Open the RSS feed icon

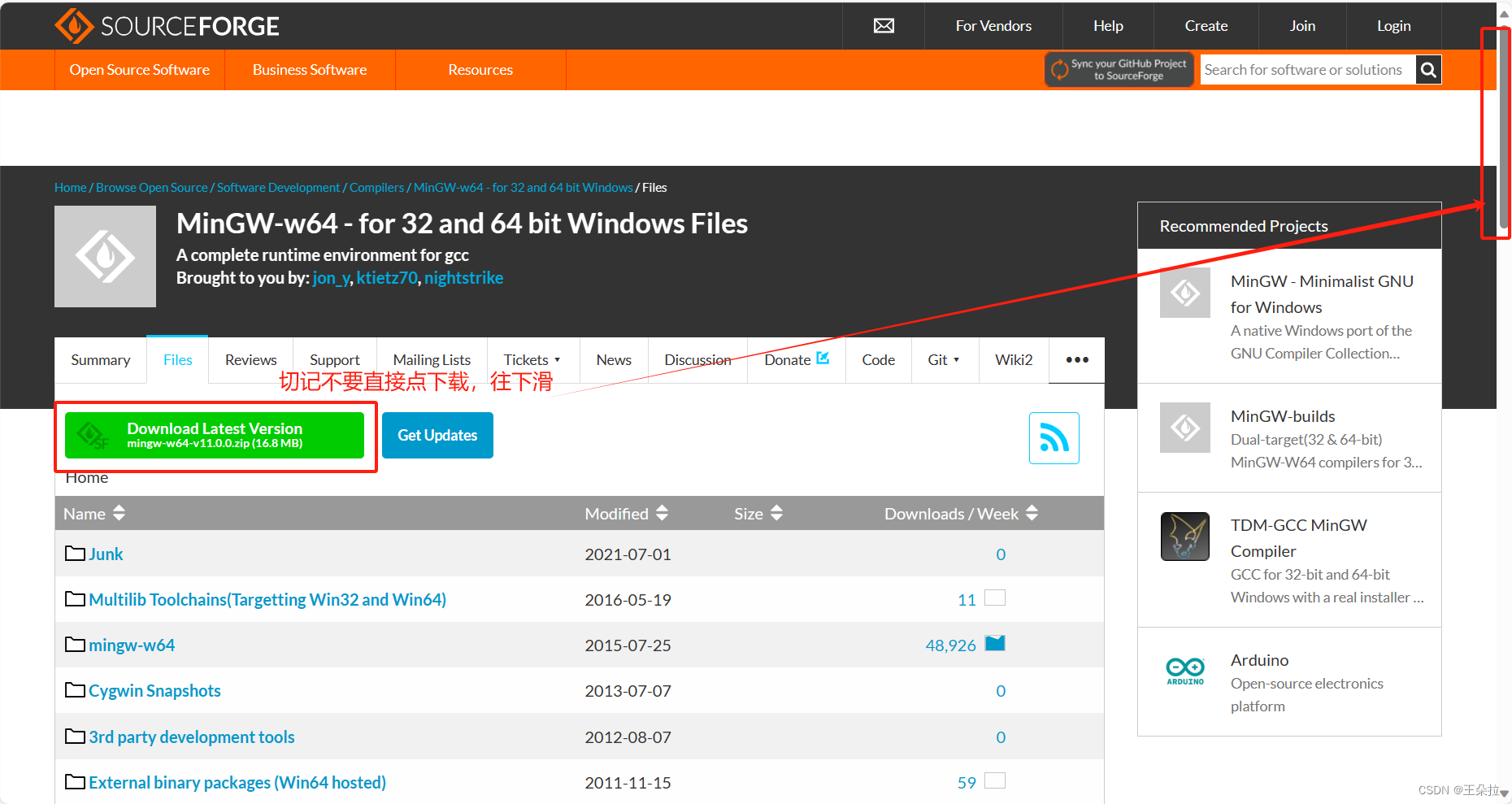coord(1054,438)
